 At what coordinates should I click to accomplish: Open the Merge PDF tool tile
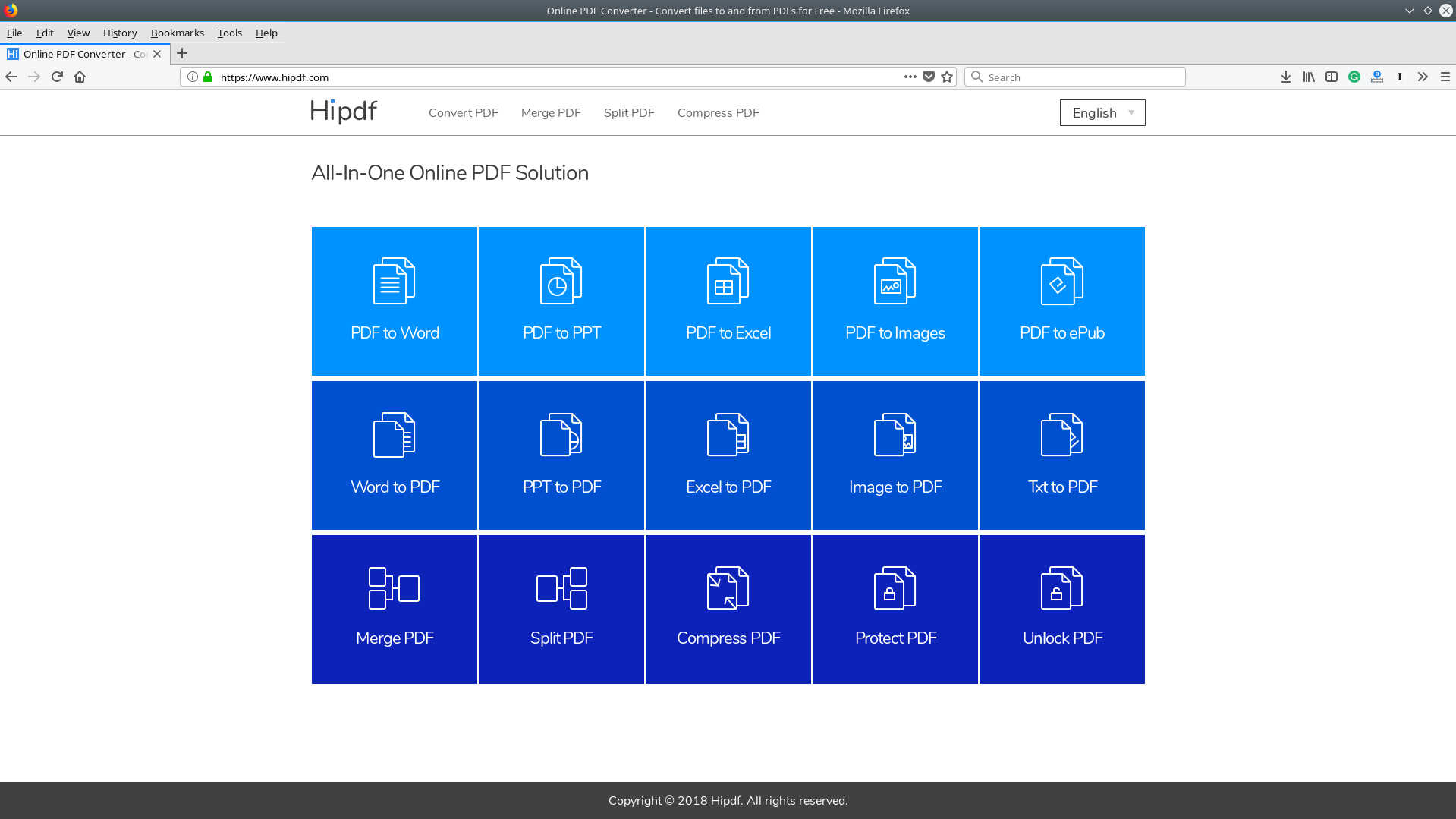coord(395,610)
